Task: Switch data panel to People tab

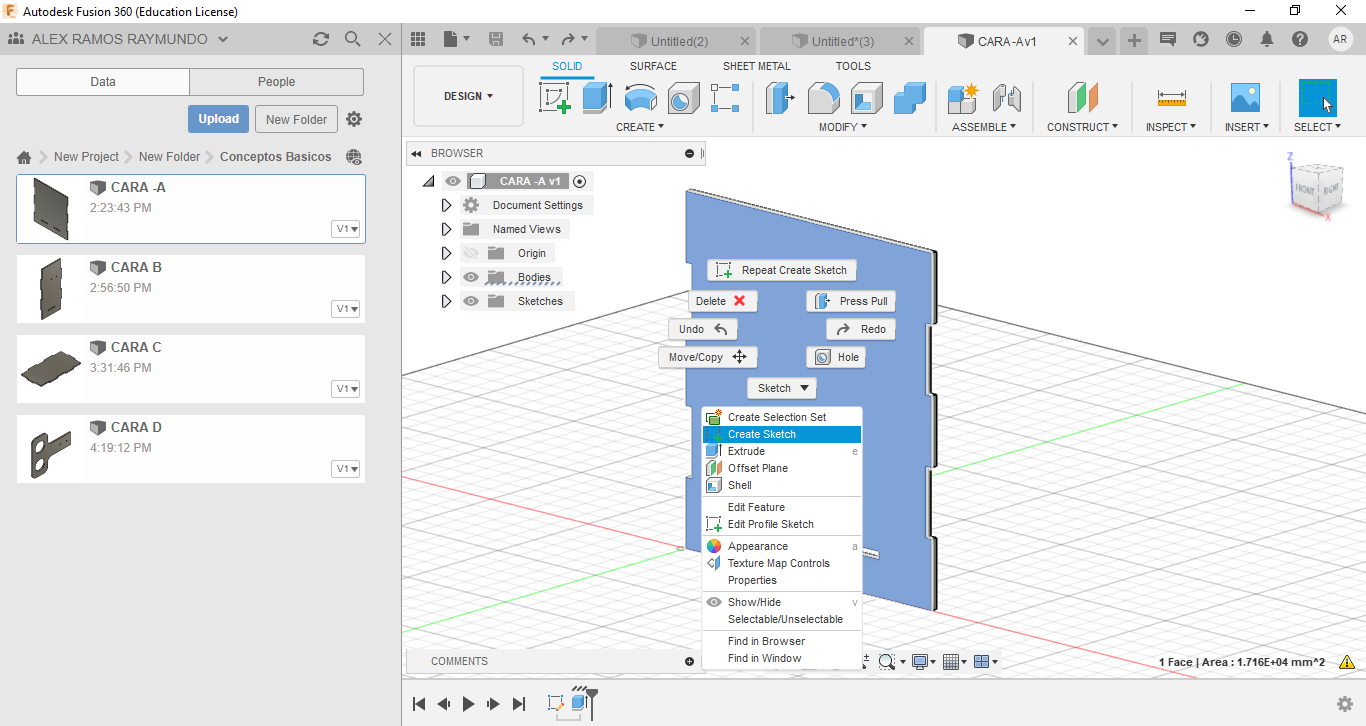Action: click(276, 82)
